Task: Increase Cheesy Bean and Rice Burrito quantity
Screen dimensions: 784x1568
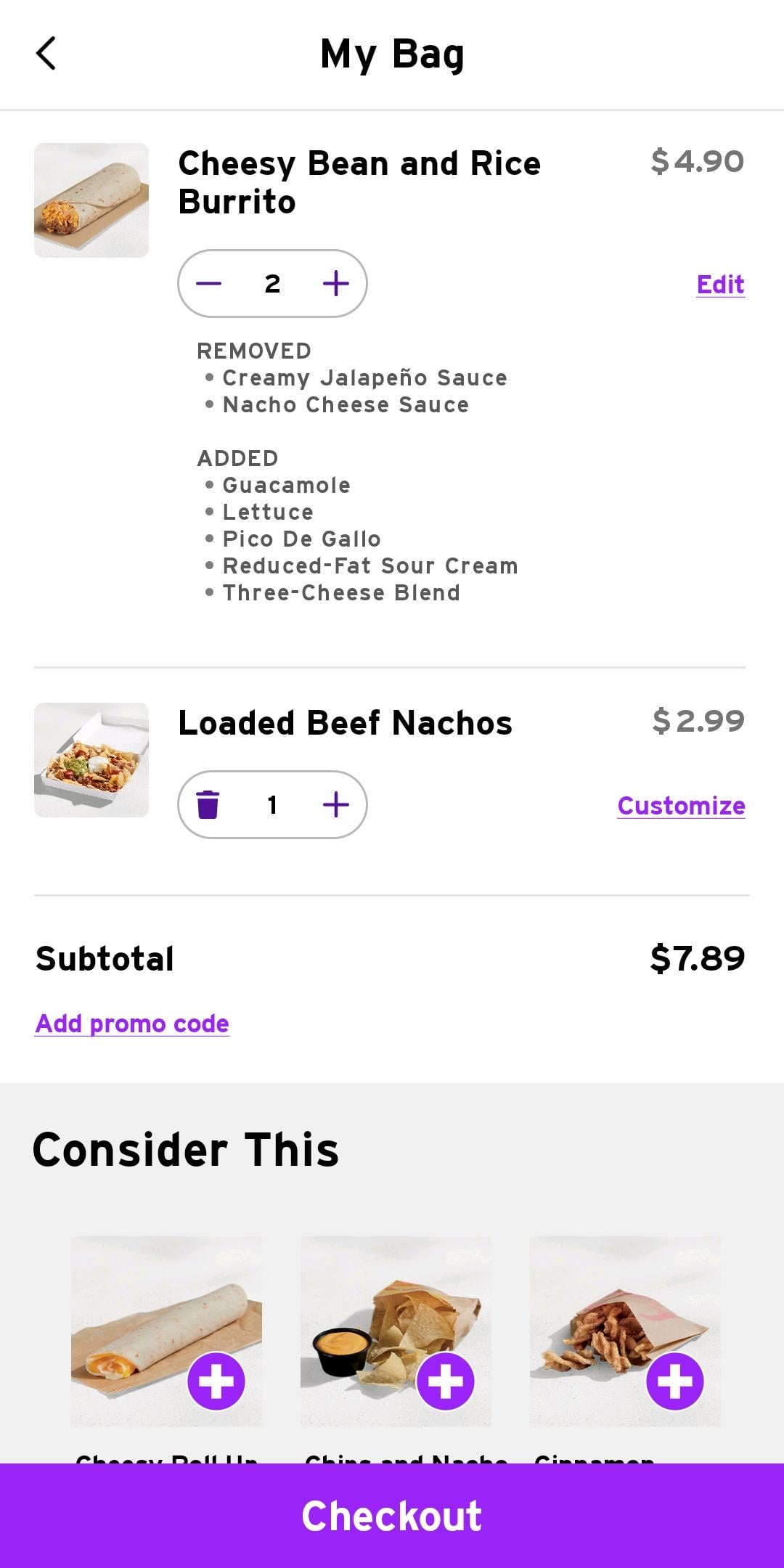Action: coord(336,284)
